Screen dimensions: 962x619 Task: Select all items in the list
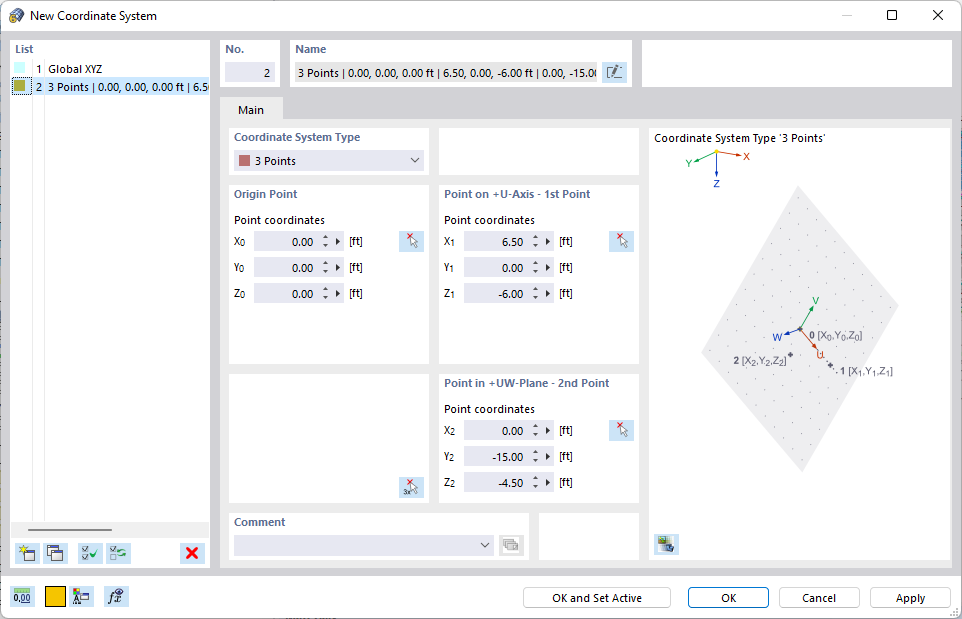click(88, 553)
